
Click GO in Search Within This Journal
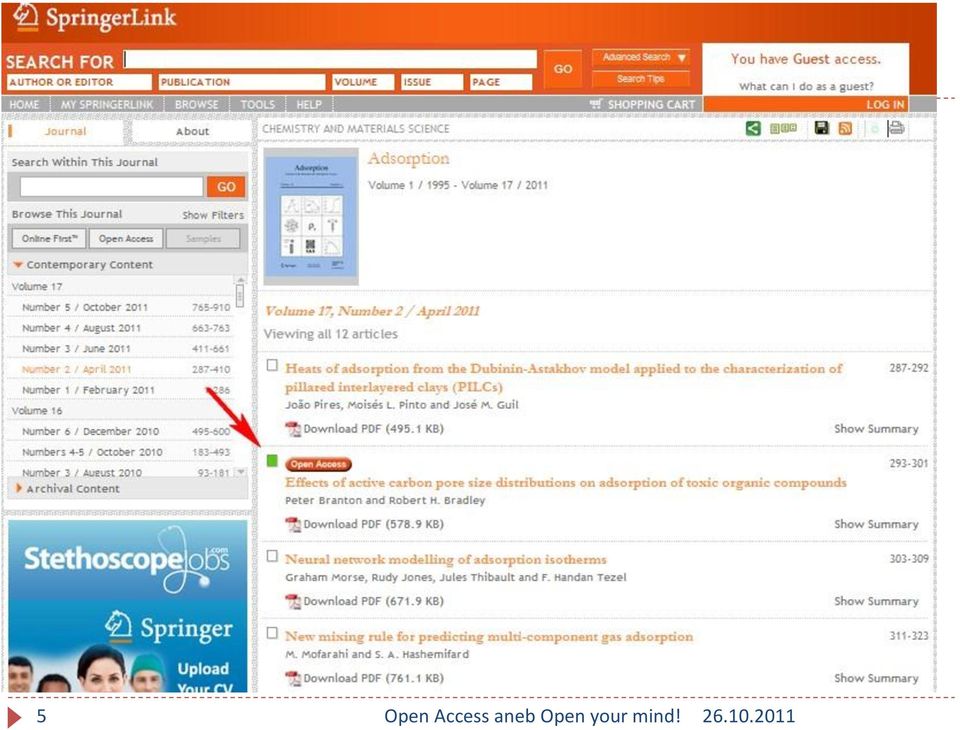point(226,187)
